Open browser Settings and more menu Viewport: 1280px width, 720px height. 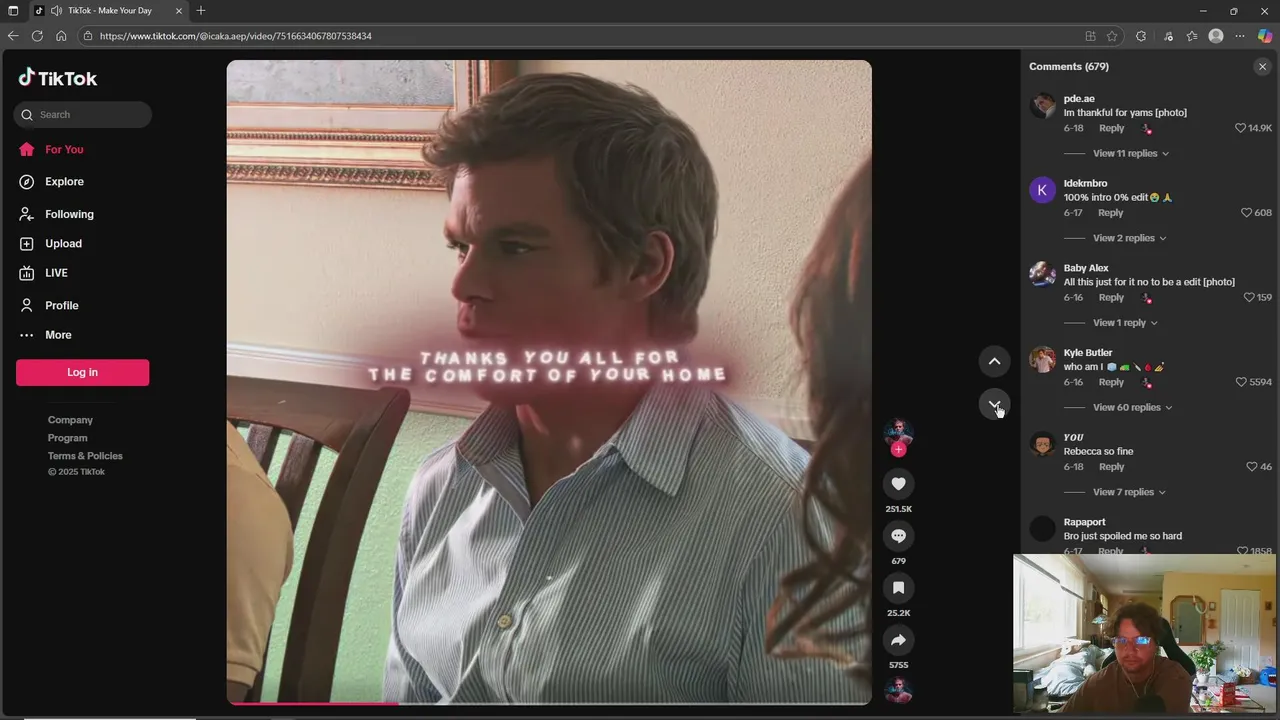point(1240,36)
